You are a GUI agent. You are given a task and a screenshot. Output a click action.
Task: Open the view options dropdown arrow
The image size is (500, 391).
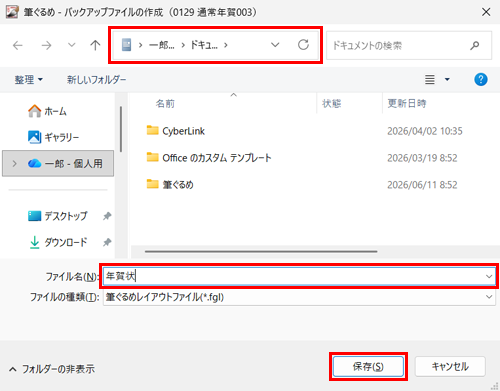(447, 79)
